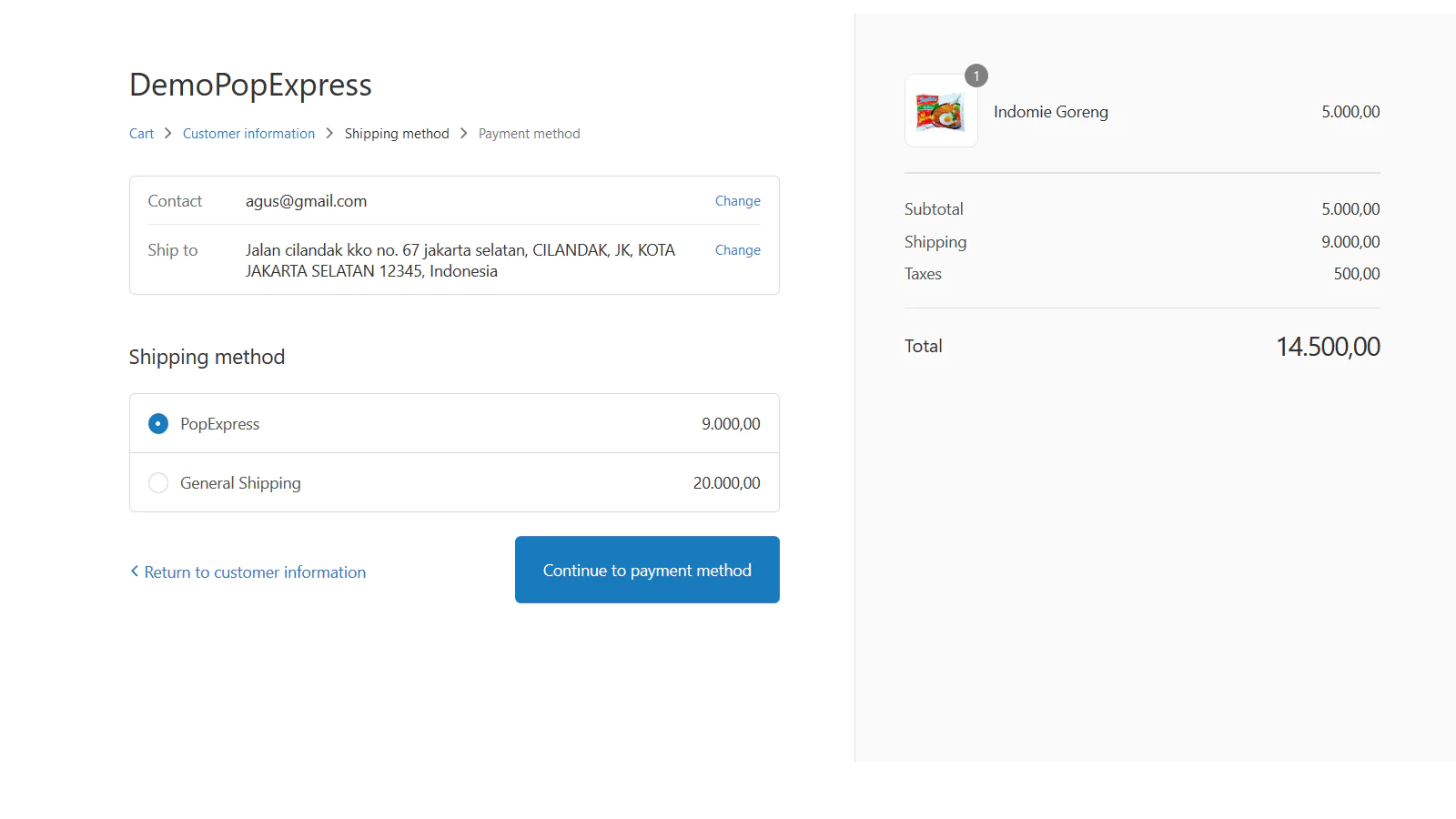The height and width of the screenshot is (819, 1456).
Task: Click the filled radio next to PopExpress
Action: pos(158,423)
